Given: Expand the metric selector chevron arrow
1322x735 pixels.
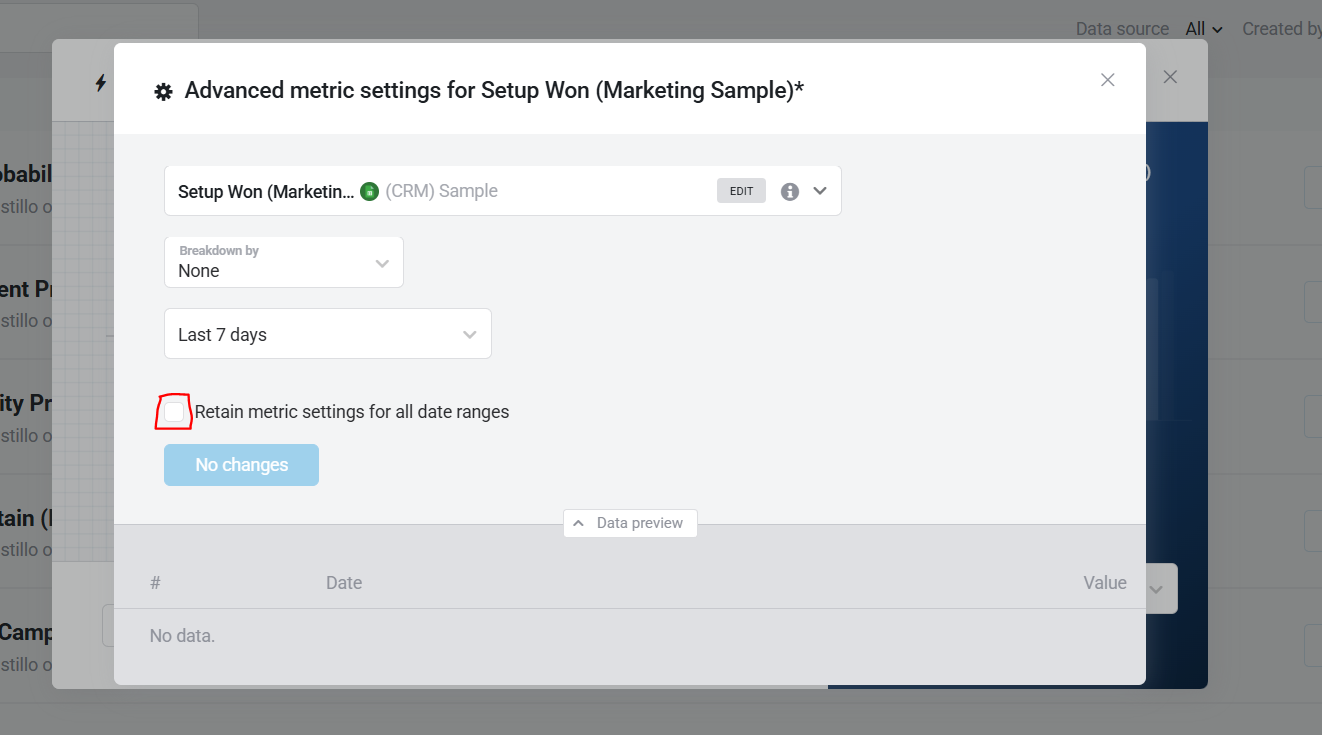Looking at the screenshot, I should (820, 191).
